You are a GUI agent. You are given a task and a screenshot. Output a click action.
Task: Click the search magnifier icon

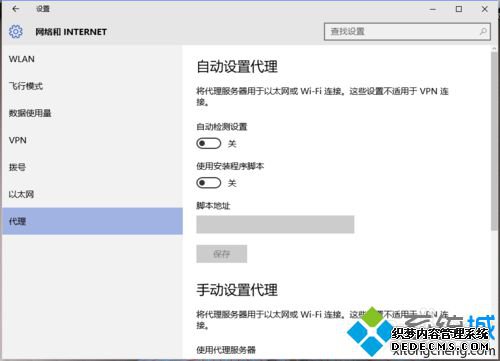pyautogui.click(x=483, y=32)
